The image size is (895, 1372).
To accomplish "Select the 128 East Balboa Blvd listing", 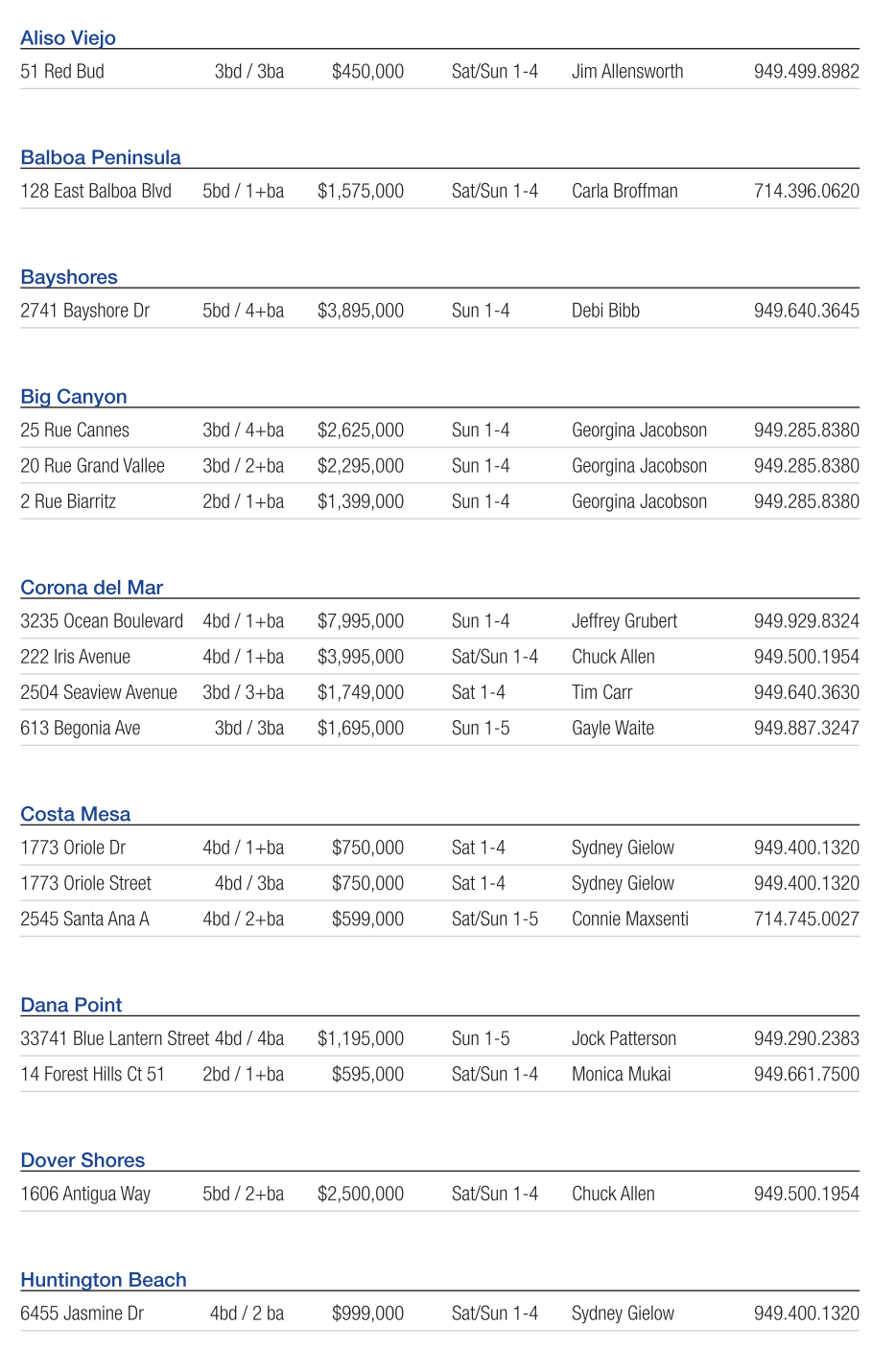I will [96, 192].
